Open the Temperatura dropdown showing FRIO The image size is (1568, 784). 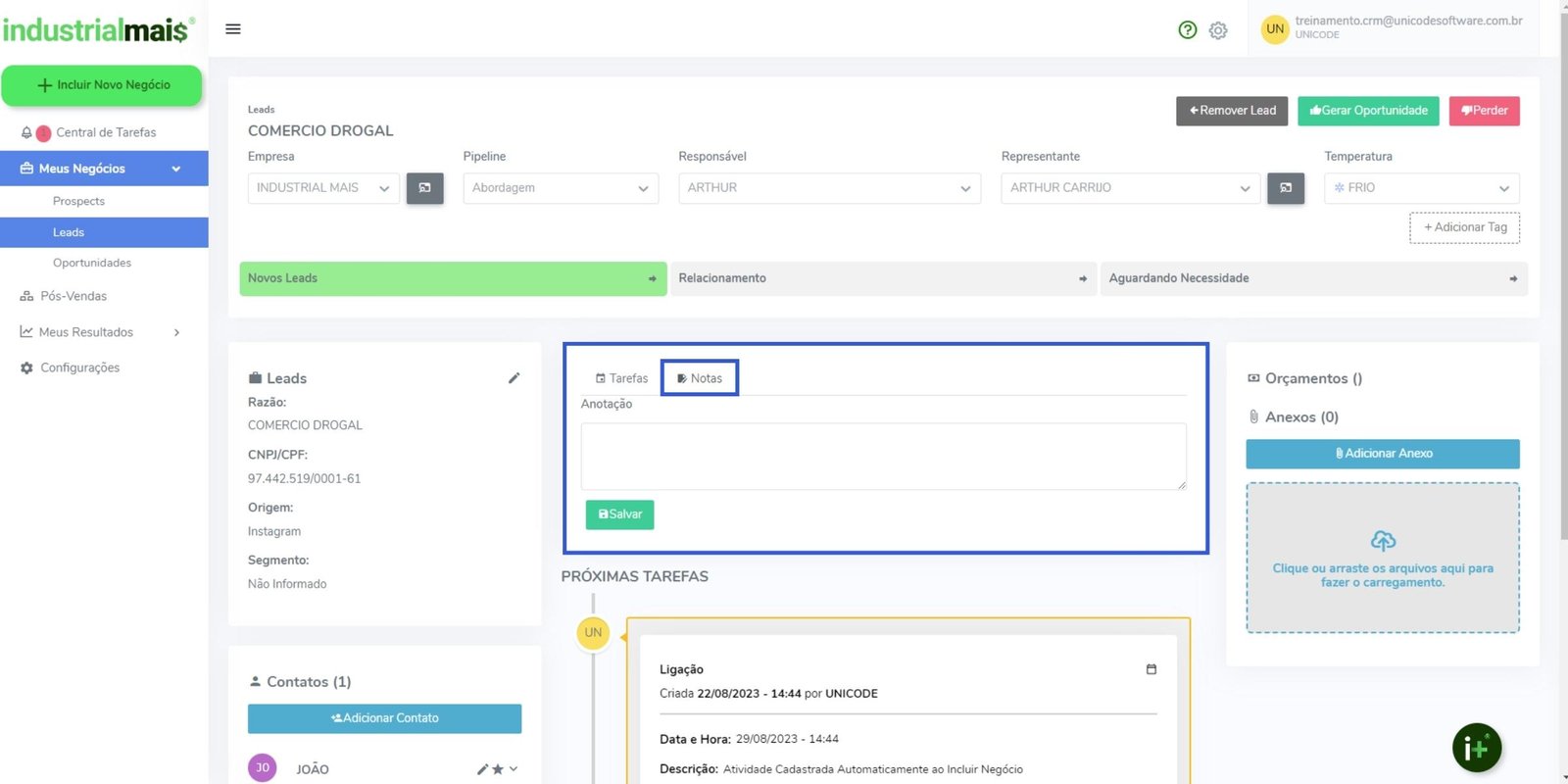[x=1421, y=188]
